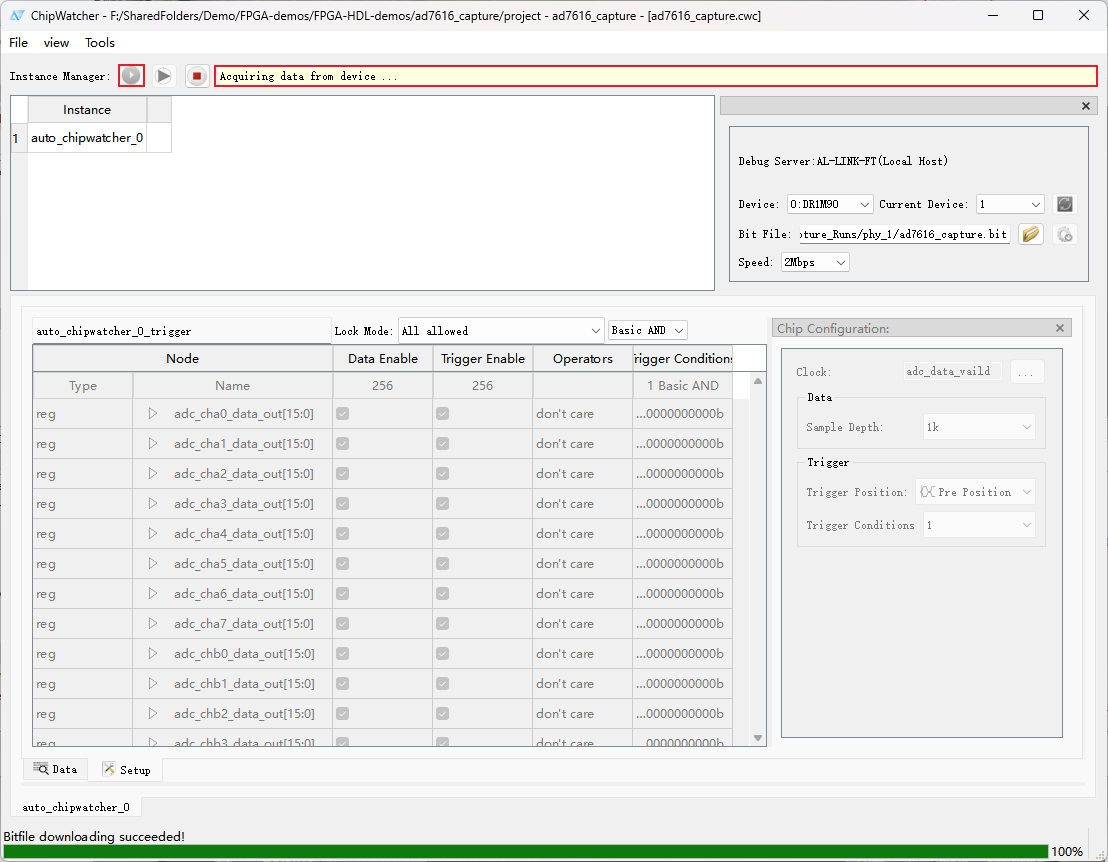1108x862 pixels.
Task: Open the Device dropdown showing 0:DR1M90
Action: pos(830,204)
